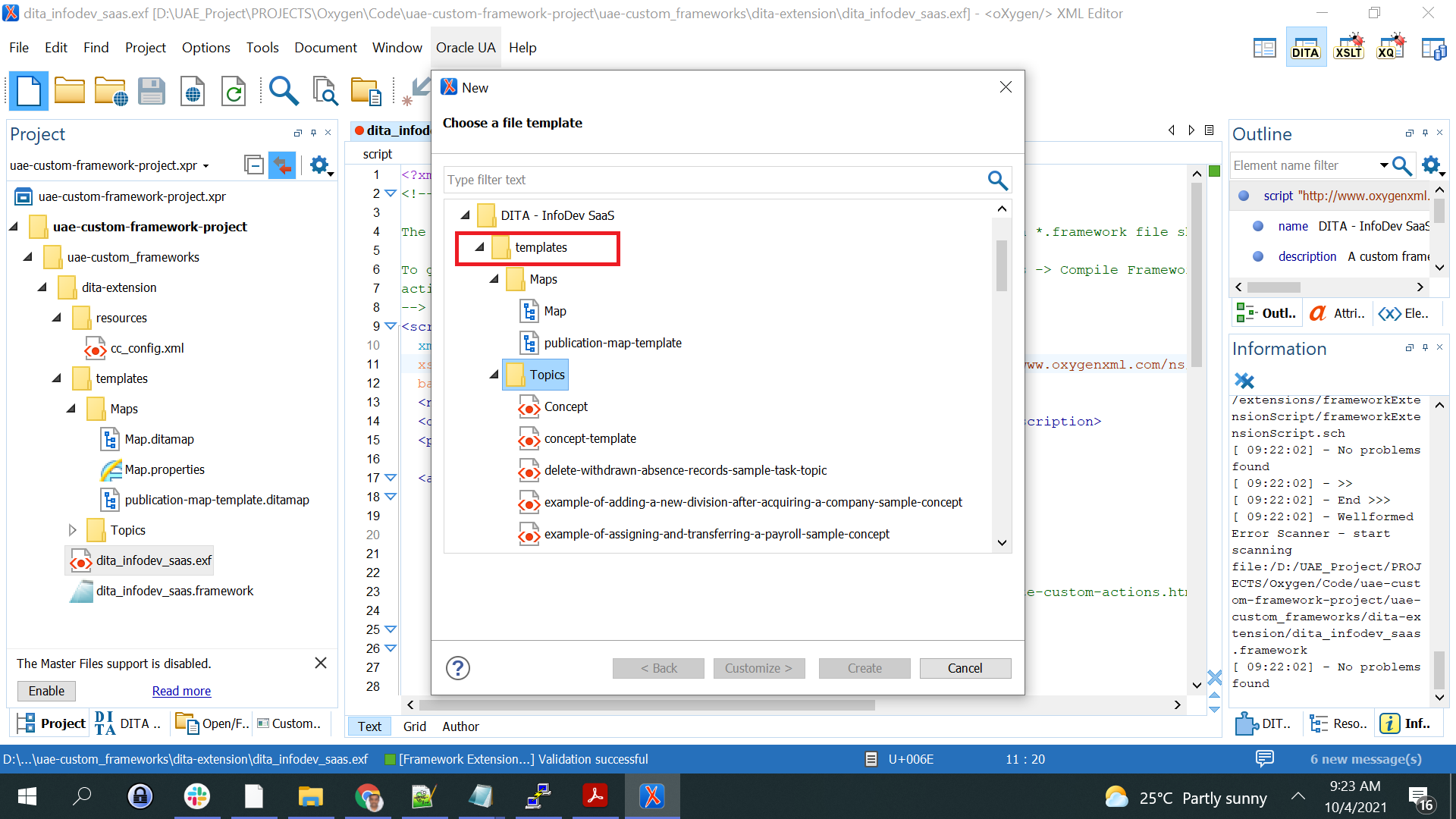Open the messages notification icon in status bar
1456x819 pixels.
pos(1265,758)
